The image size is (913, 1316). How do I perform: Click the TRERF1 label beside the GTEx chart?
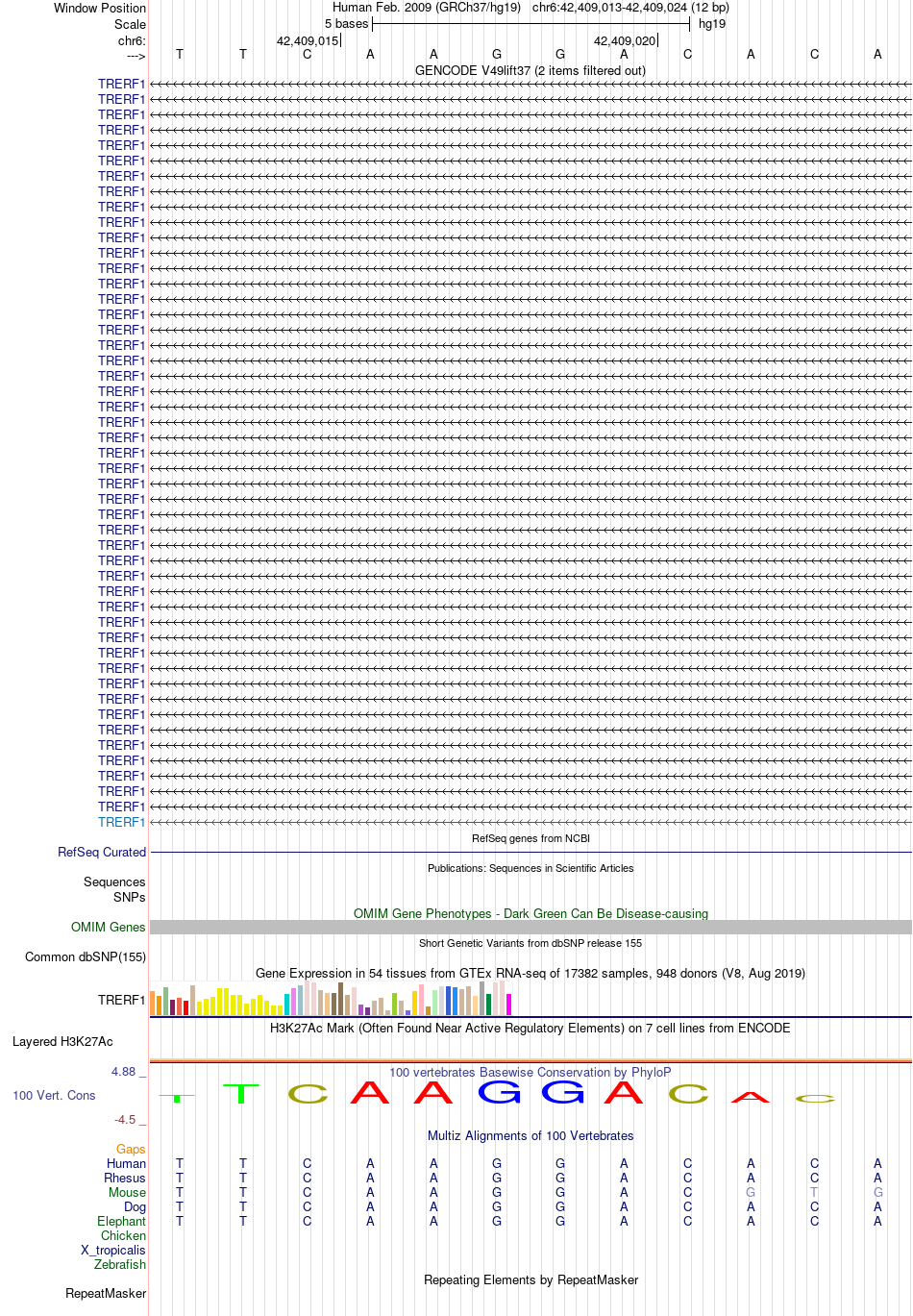tap(122, 1001)
